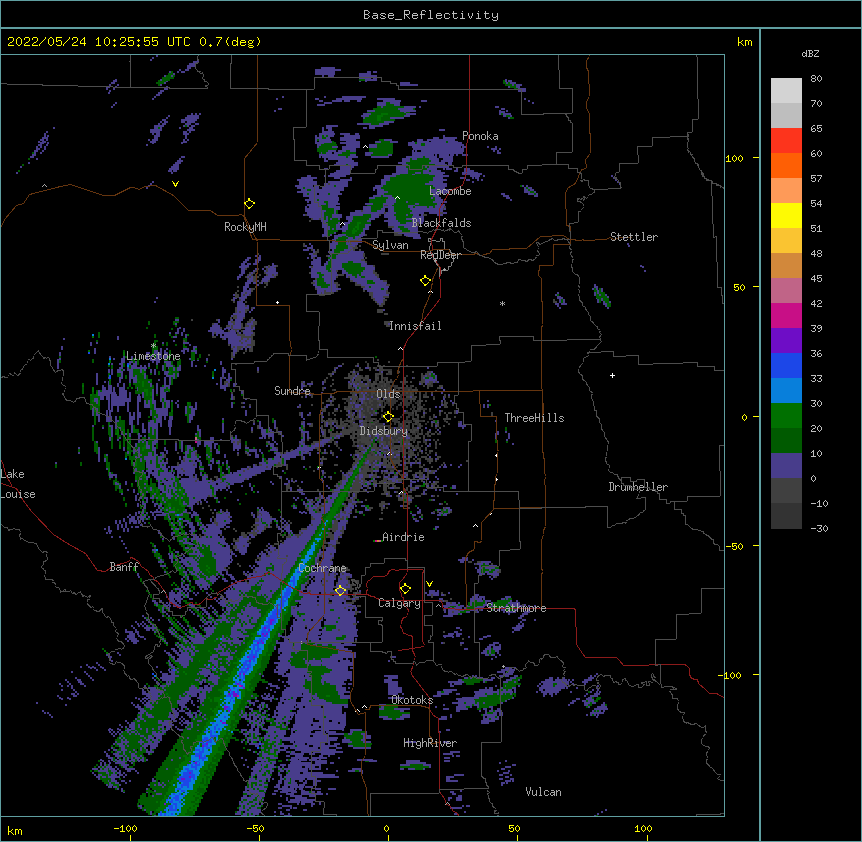Click the Lacombe town label

(x=450, y=191)
